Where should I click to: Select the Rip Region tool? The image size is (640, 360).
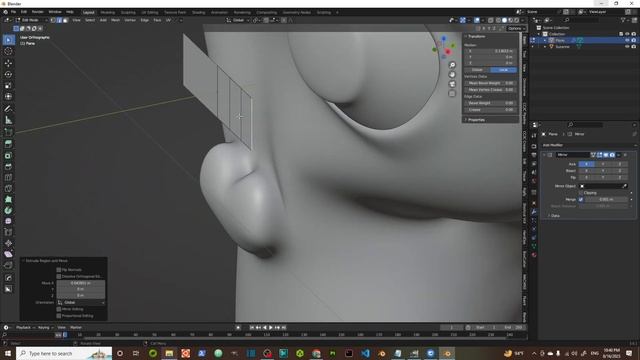8,265
